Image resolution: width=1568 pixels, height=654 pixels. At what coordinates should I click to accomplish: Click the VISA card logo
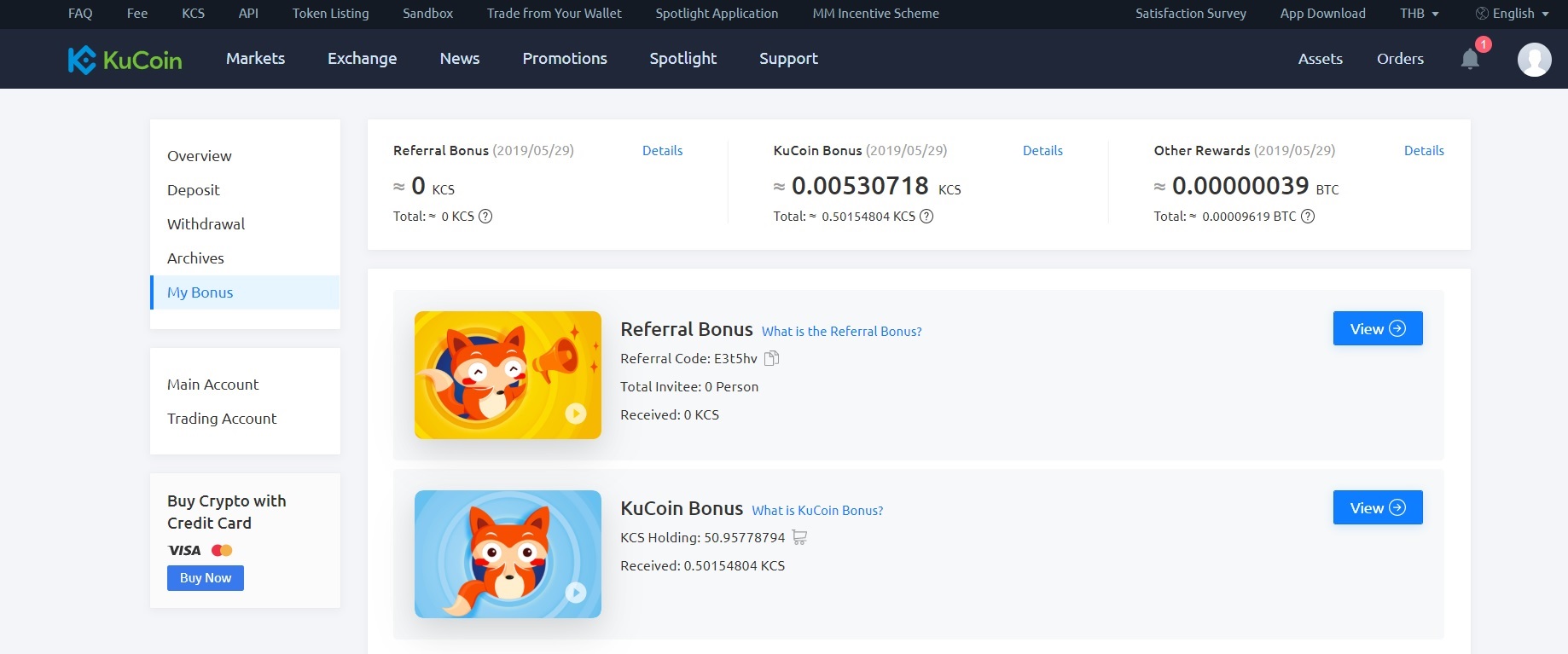point(184,551)
